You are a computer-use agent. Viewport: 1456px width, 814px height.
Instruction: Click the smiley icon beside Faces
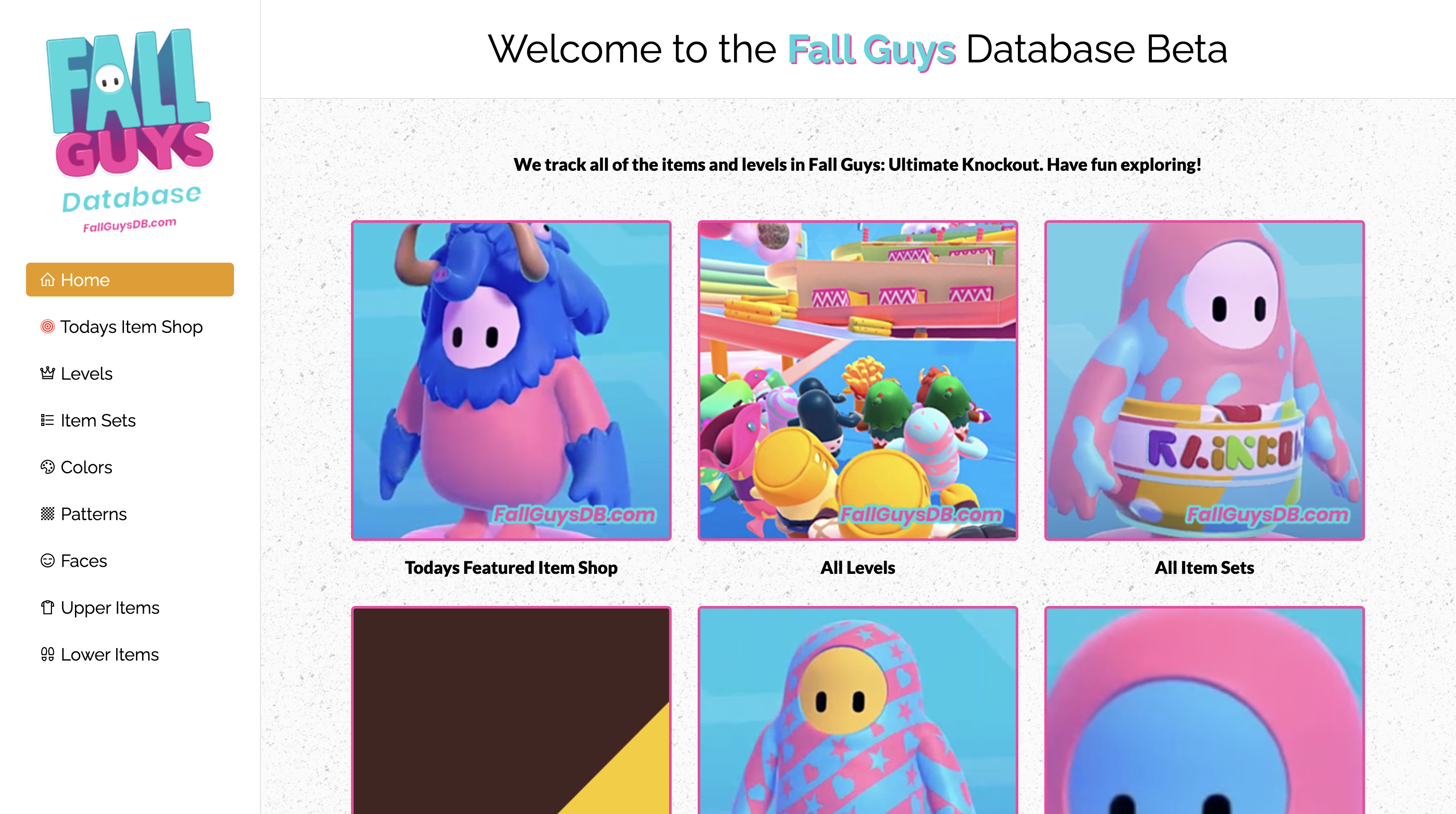48,561
